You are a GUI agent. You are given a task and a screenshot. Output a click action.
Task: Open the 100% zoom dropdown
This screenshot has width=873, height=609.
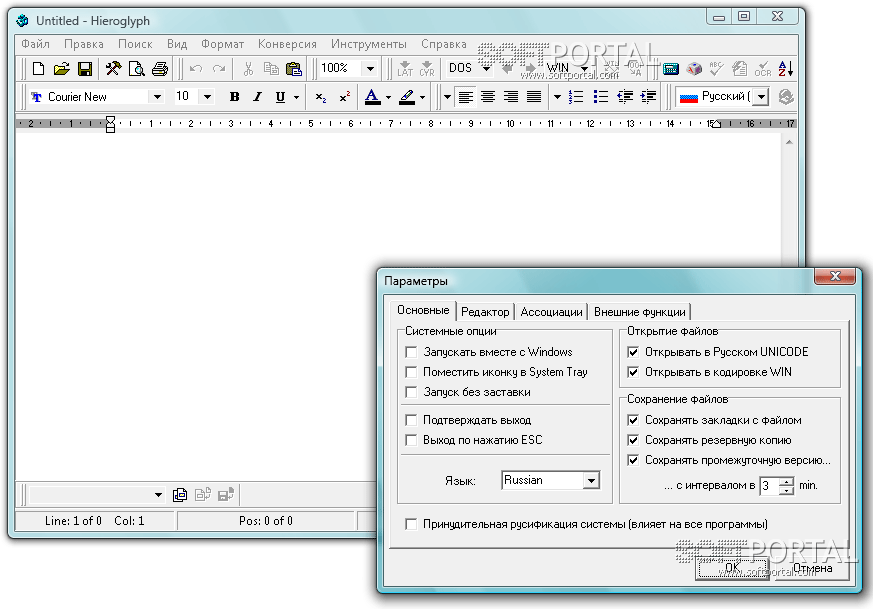(x=370, y=69)
